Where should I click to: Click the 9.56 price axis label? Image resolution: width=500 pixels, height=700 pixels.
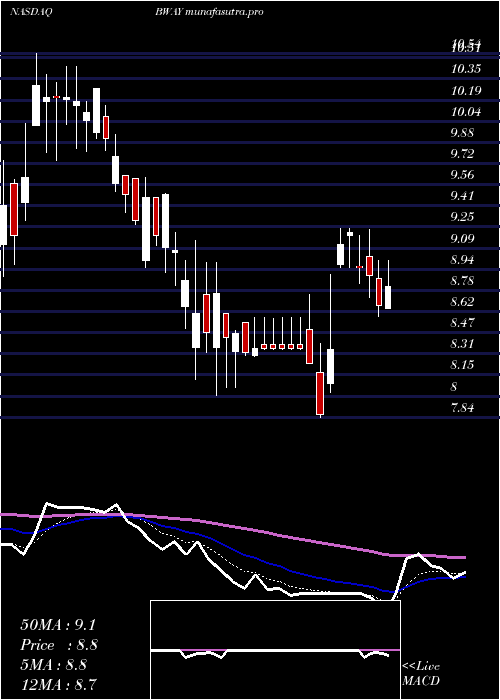[462, 175]
